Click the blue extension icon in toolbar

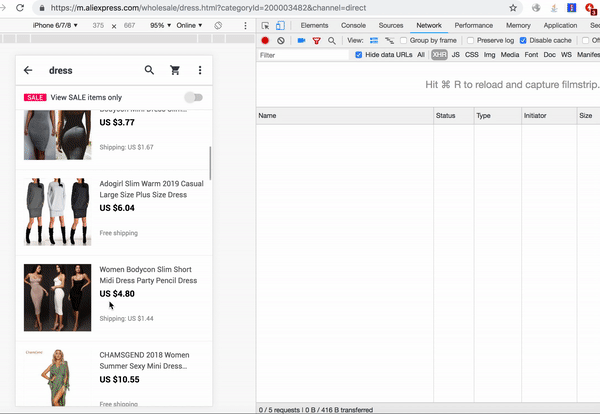point(571,8)
